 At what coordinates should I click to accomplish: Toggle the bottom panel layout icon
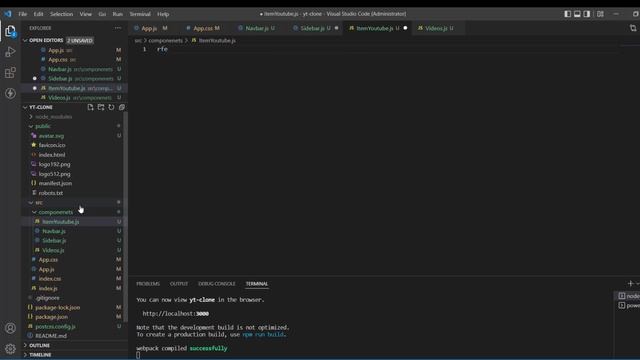click(x=577, y=14)
